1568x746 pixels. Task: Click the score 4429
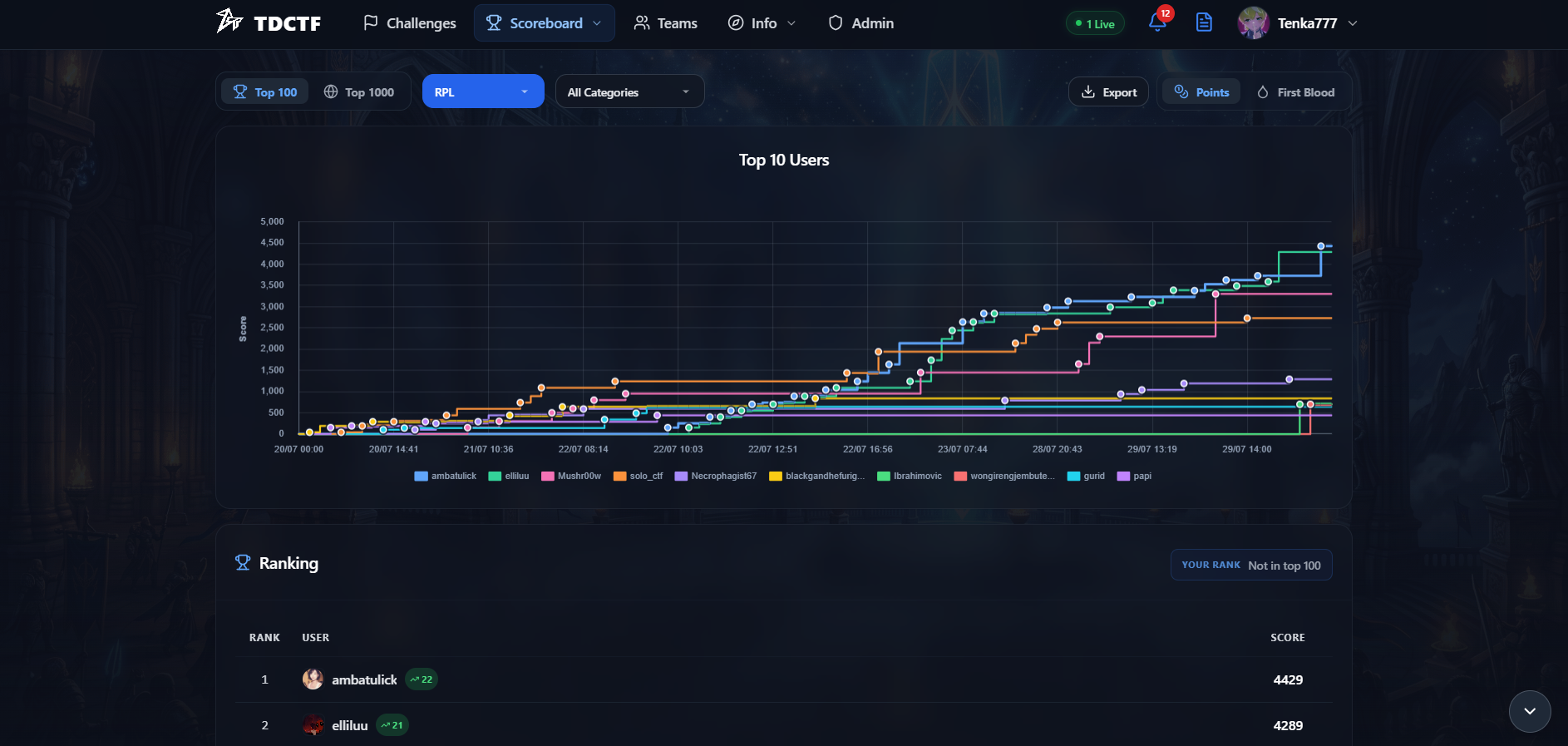pyautogui.click(x=1288, y=679)
